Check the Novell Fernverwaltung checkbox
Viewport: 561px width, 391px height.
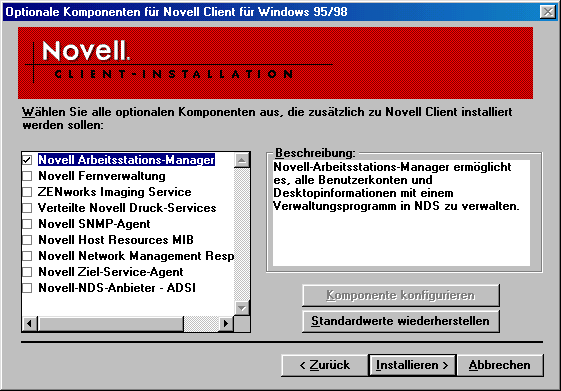(x=27, y=176)
